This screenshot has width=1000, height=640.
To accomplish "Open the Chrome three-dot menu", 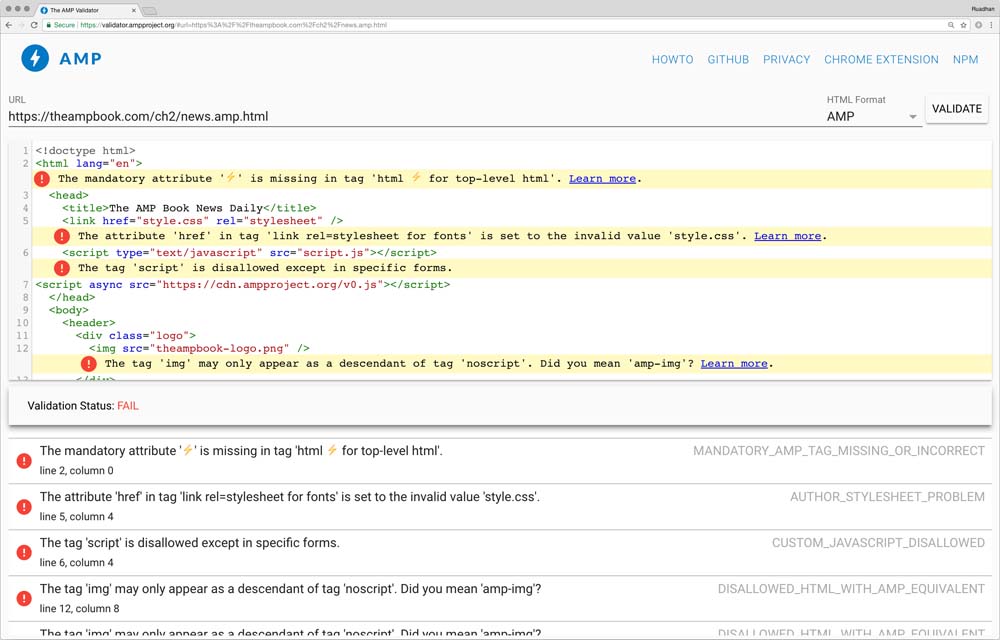I will point(991,25).
